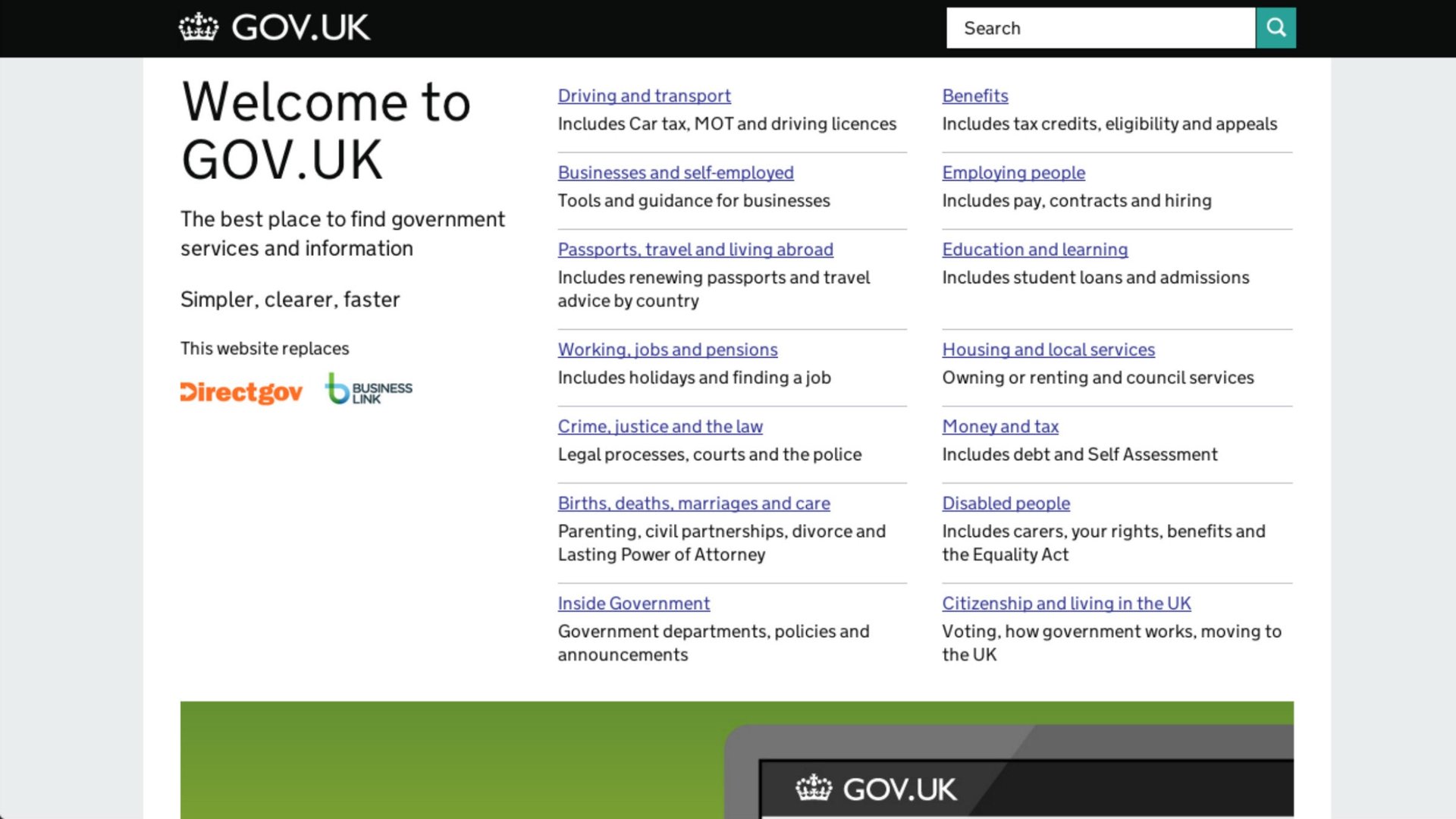Viewport: 1456px width, 819px height.
Task: Click the Welcome to GOV.UK heading
Action: 326,130
